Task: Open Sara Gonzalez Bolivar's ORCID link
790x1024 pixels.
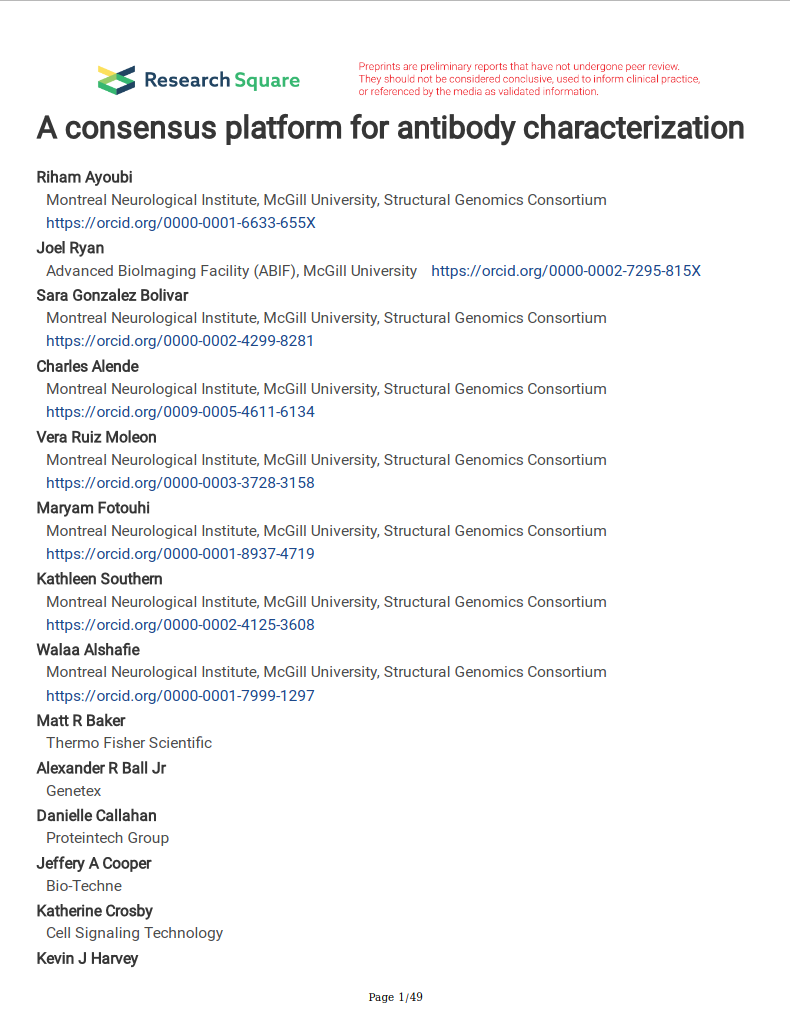Action: [180, 341]
